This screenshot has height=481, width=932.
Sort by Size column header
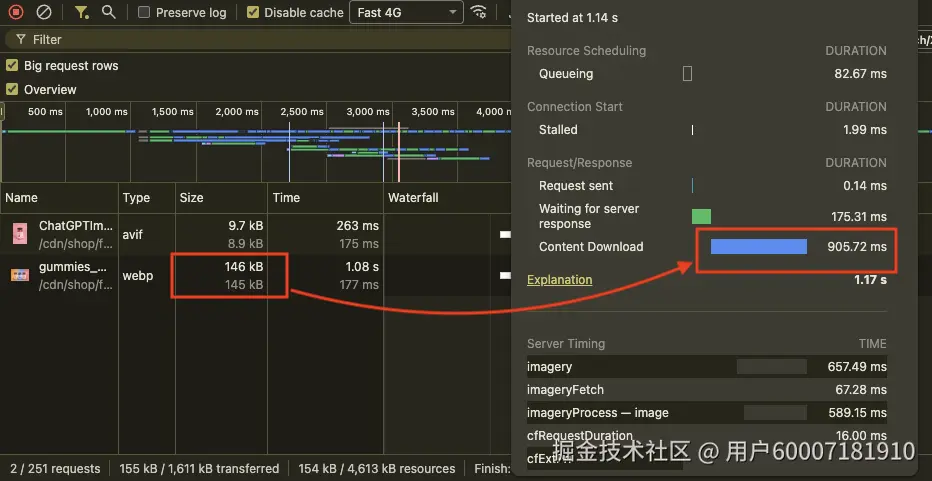(221, 198)
